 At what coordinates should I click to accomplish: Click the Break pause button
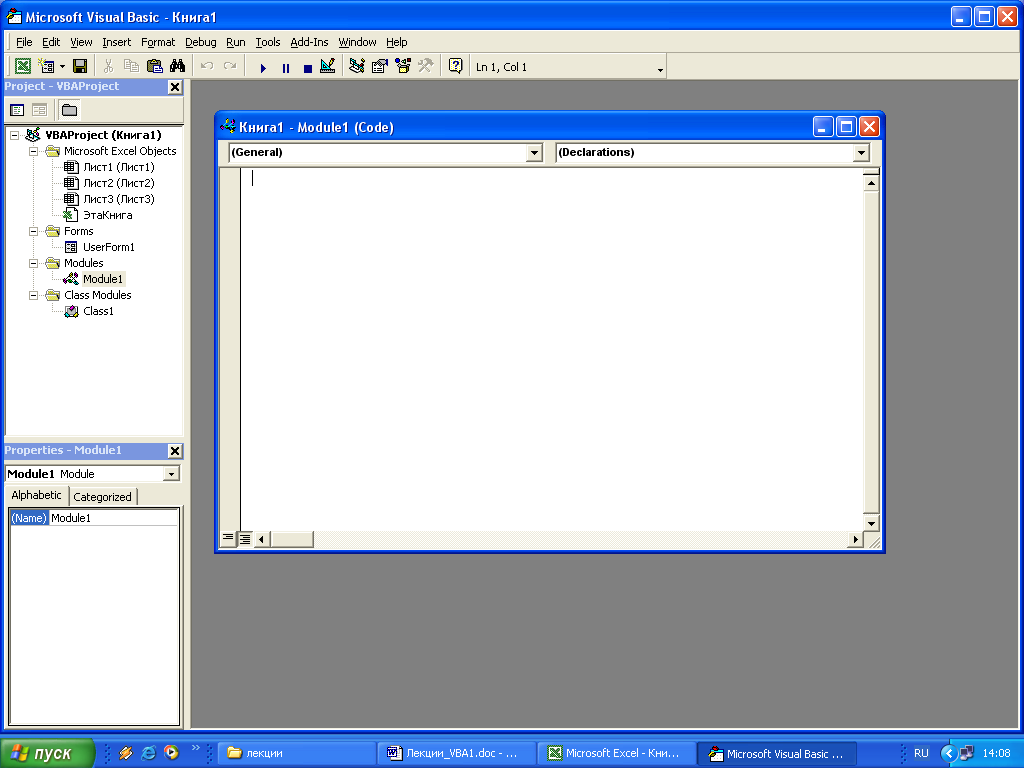(285, 67)
